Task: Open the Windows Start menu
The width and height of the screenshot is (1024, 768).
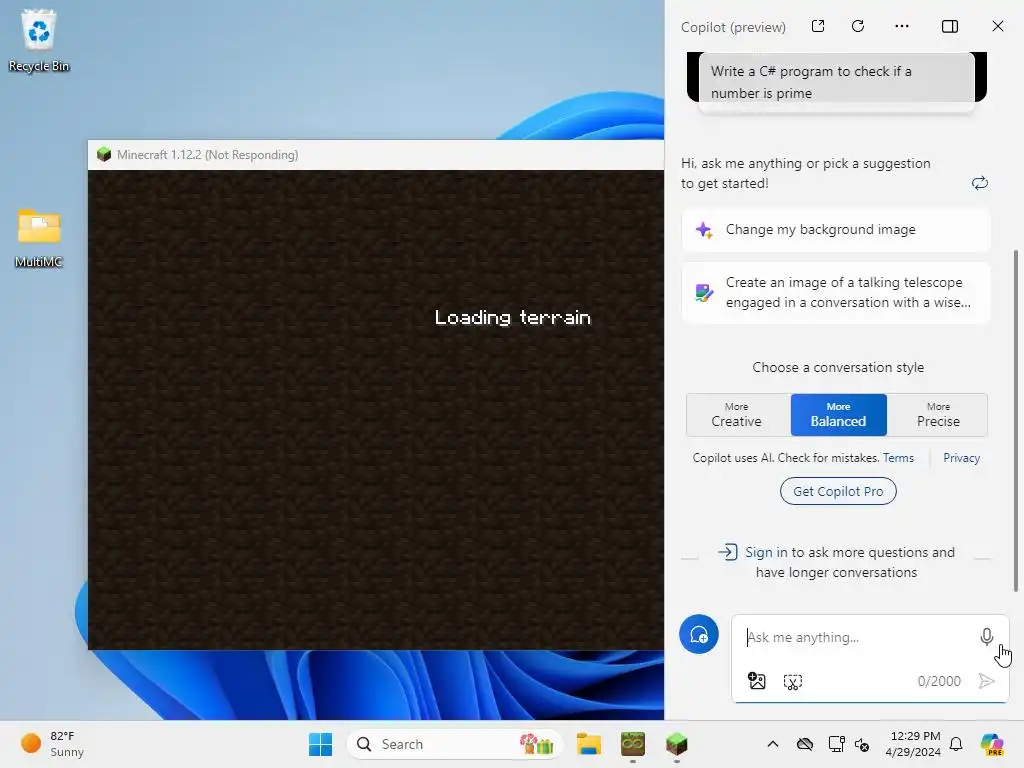Action: [x=320, y=744]
